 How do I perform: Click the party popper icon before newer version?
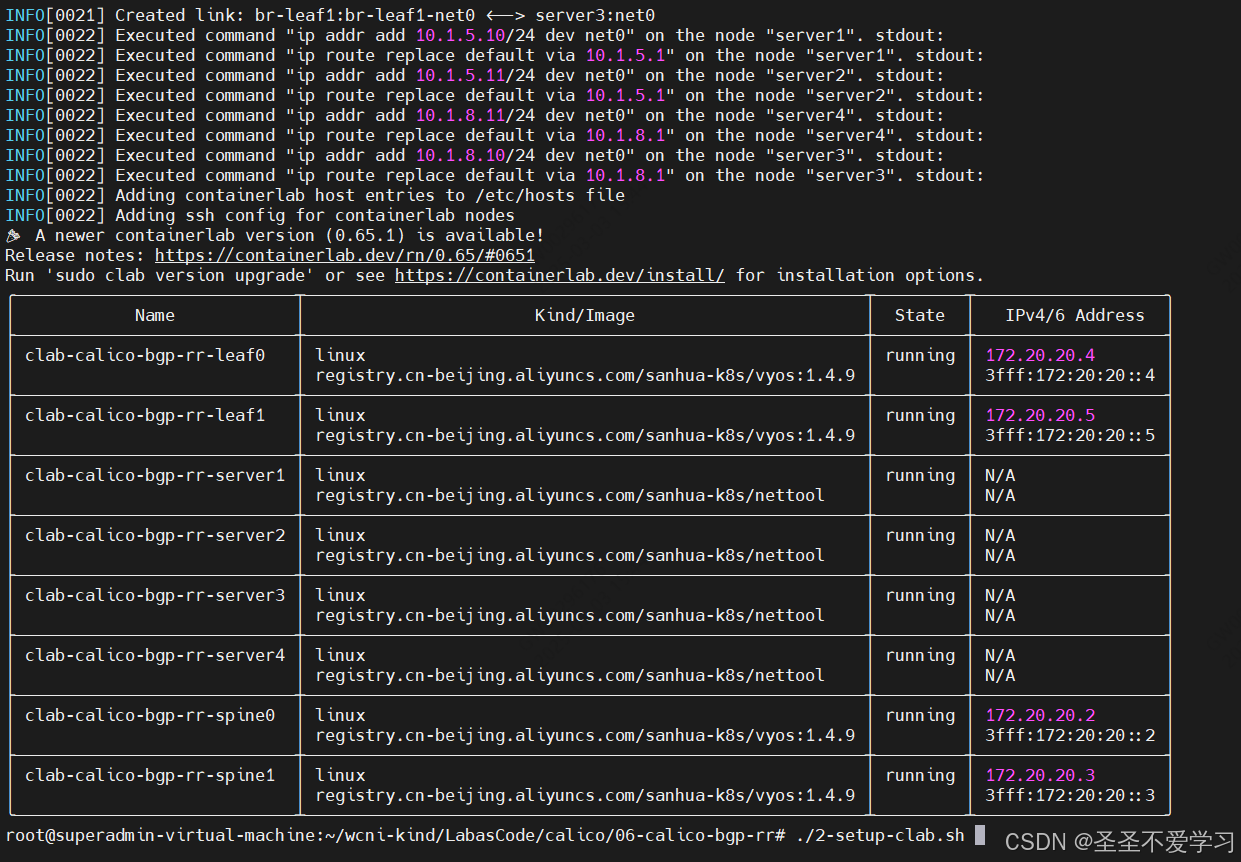tap(14, 236)
